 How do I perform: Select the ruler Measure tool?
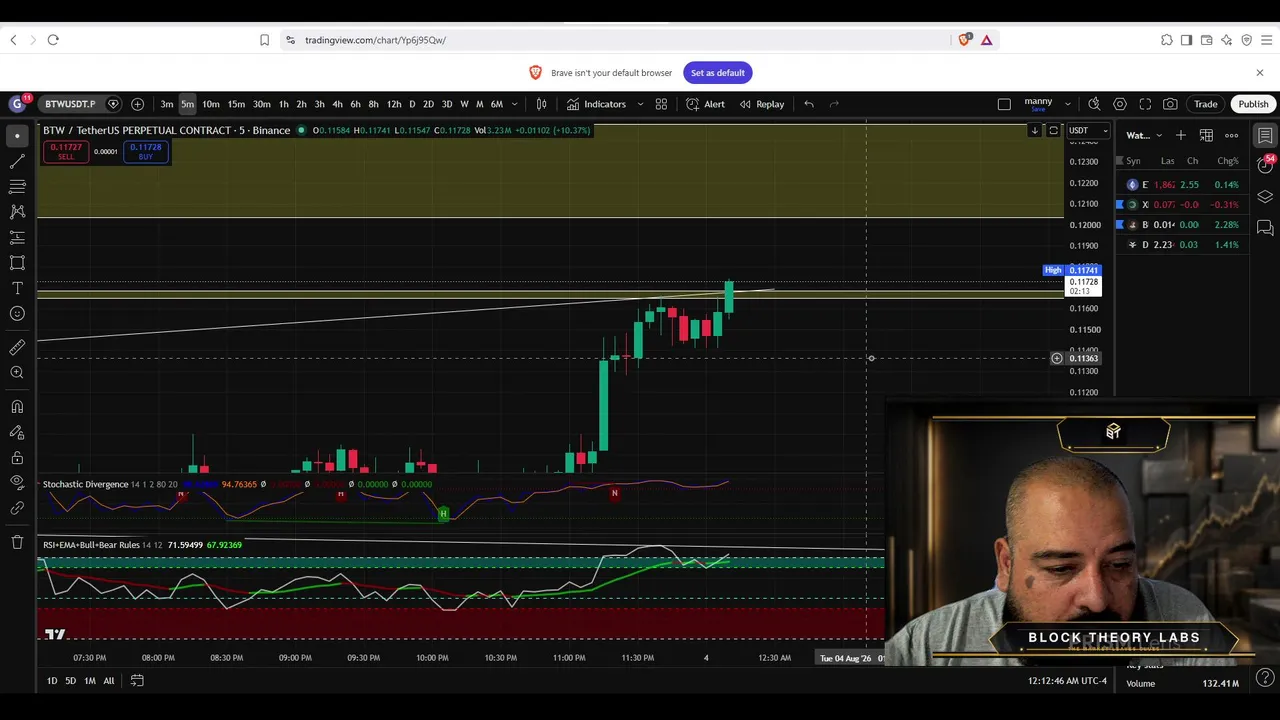(x=17, y=348)
